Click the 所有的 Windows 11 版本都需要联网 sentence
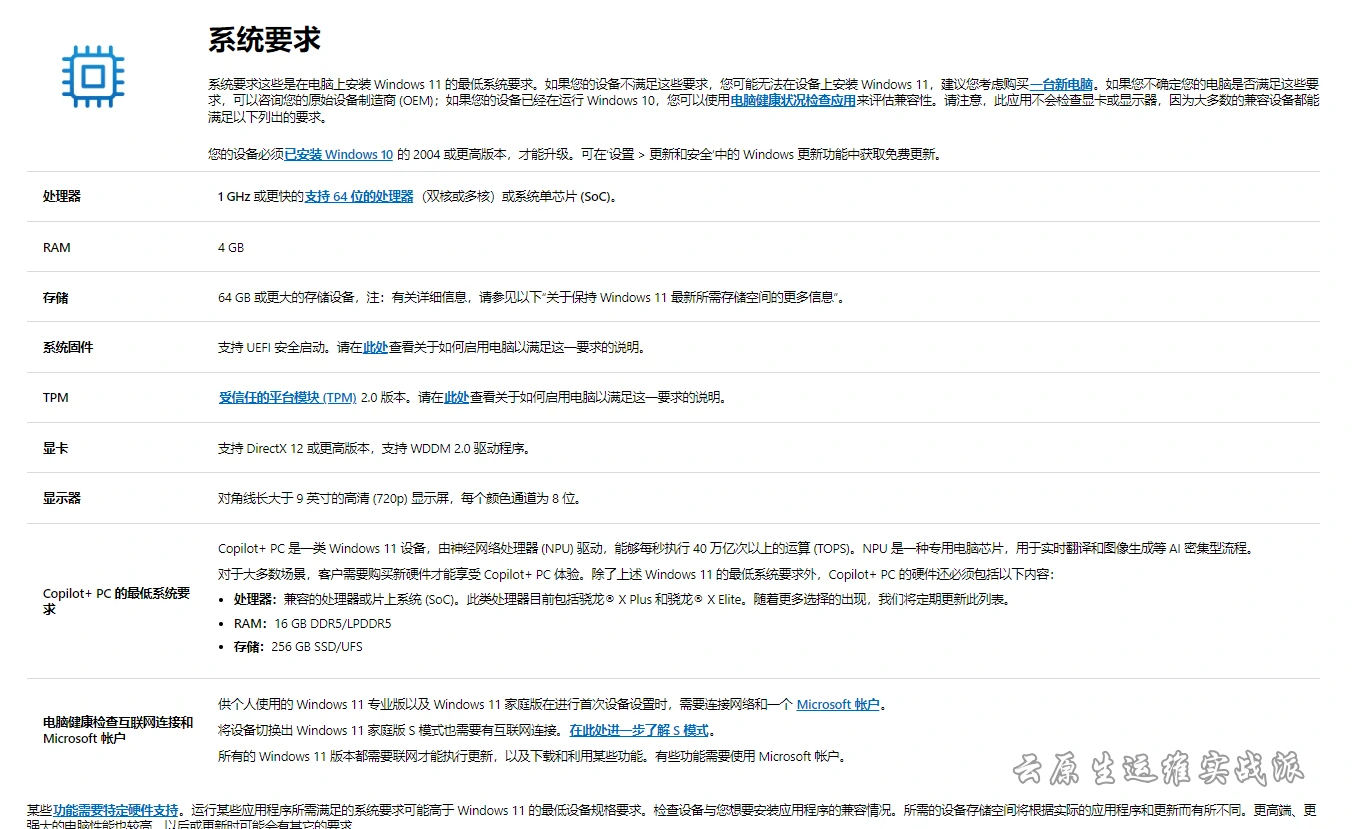The image size is (1359, 829). point(532,756)
